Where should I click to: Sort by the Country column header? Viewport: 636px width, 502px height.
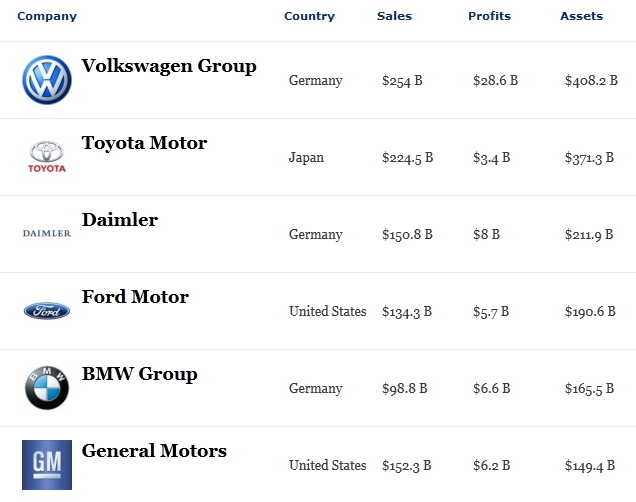[309, 16]
